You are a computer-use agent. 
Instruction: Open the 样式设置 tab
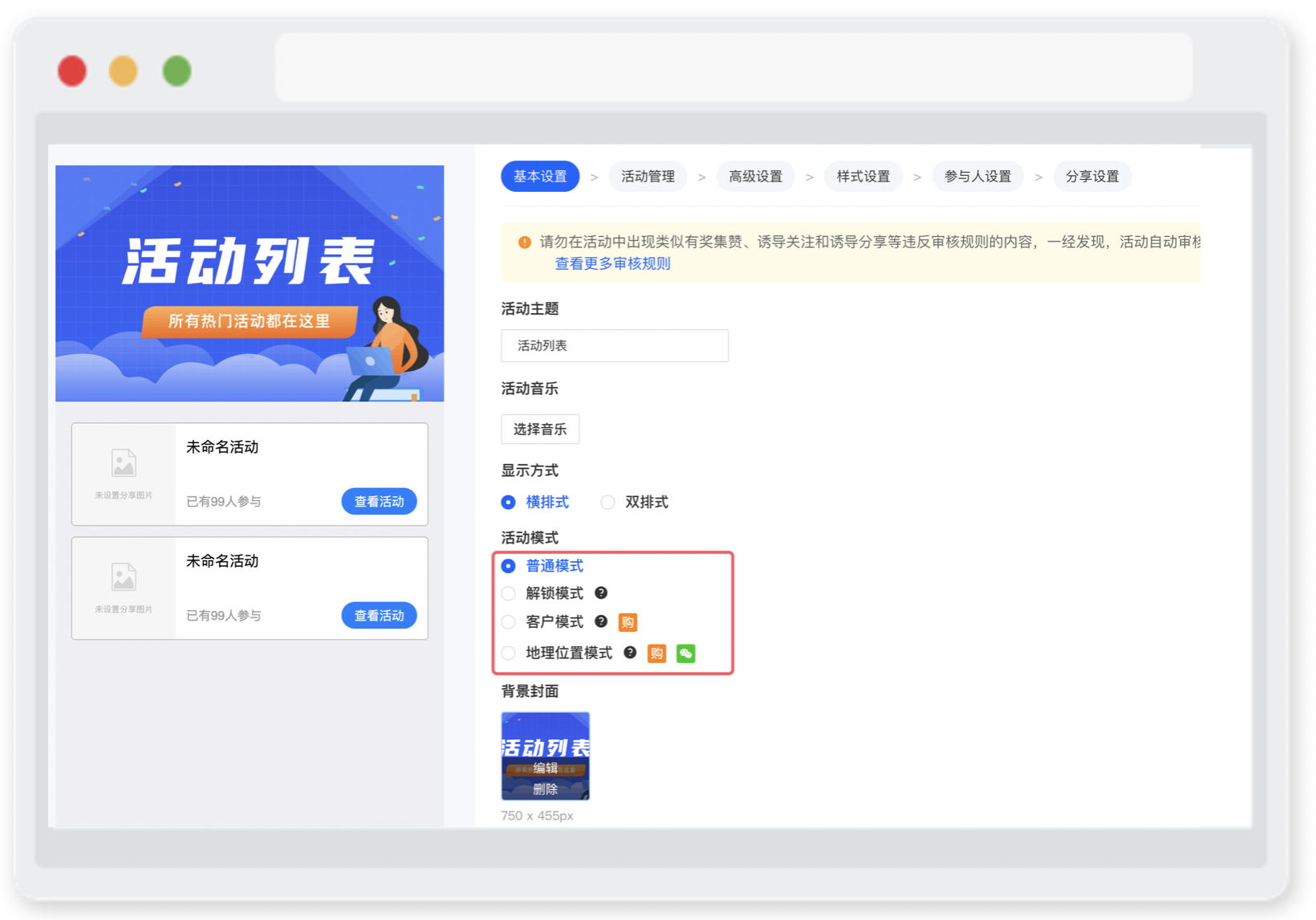(x=863, y=177)
